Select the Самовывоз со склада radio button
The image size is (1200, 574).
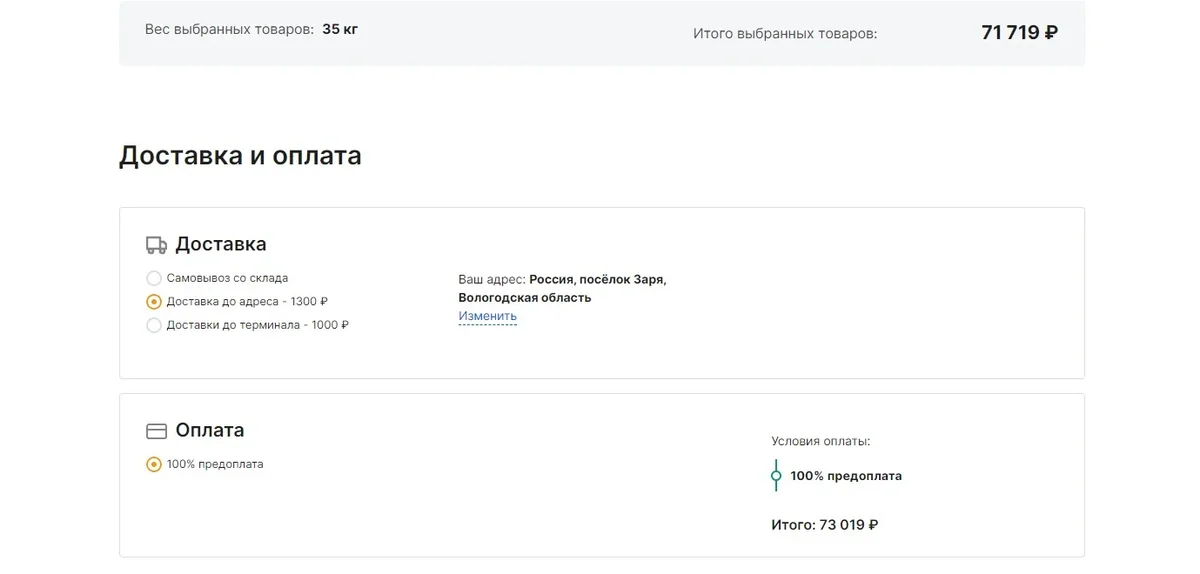tap(154, 278)
